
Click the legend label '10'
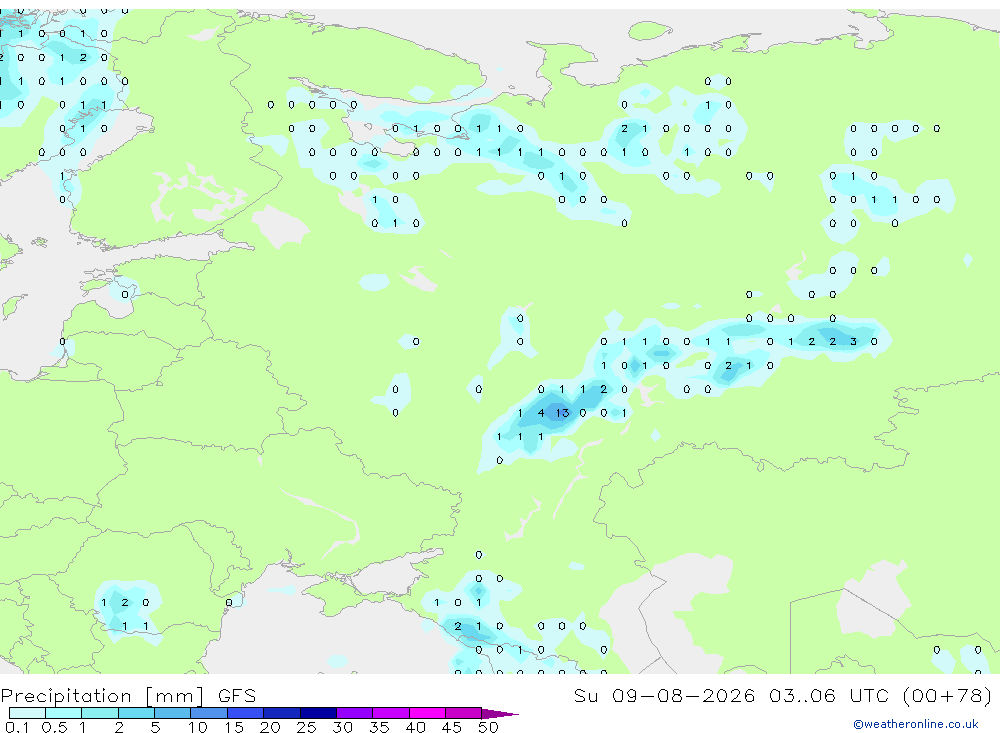pyautogui.click(x=198, y=727)
